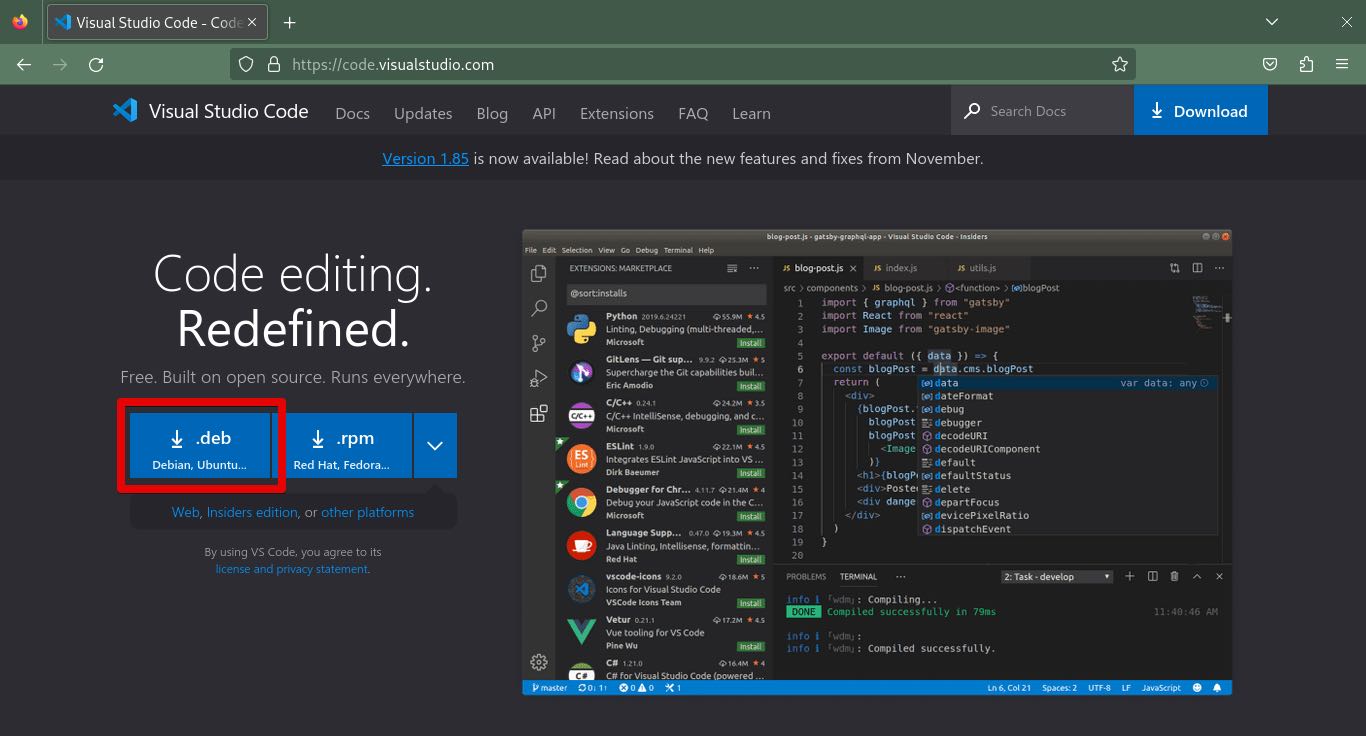Bookmark the page with the star icon
The height and width of the screenshot is (736, 1366).
pyautogui.click(x=1119, y=63)
